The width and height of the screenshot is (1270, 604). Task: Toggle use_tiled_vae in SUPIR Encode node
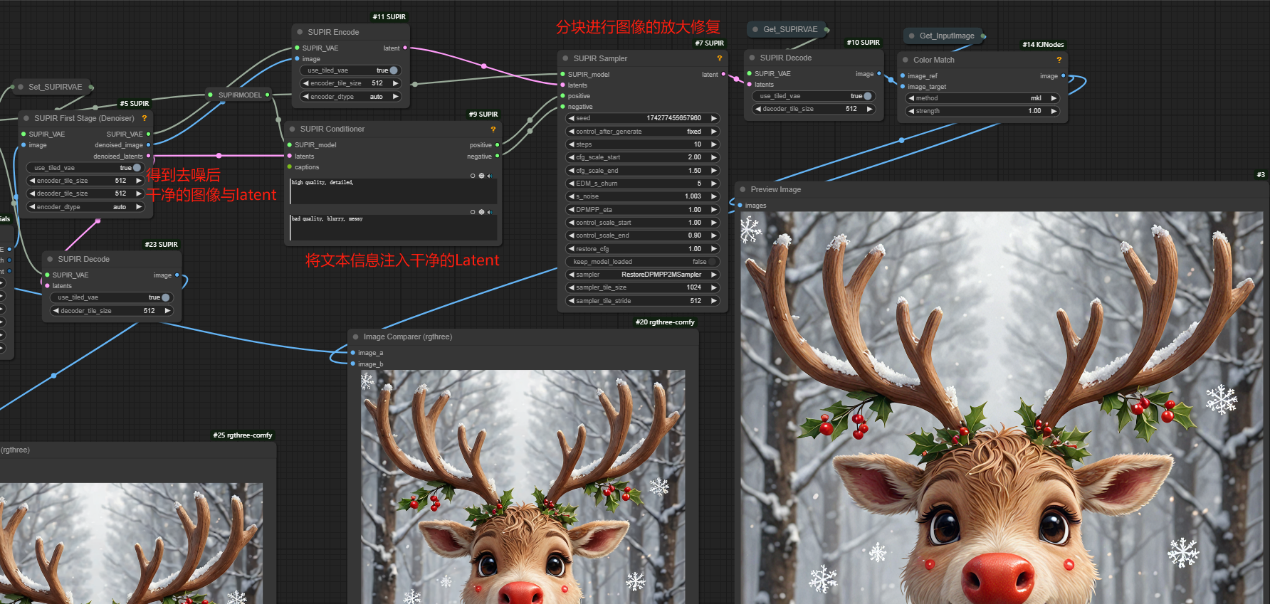(393, 70)
